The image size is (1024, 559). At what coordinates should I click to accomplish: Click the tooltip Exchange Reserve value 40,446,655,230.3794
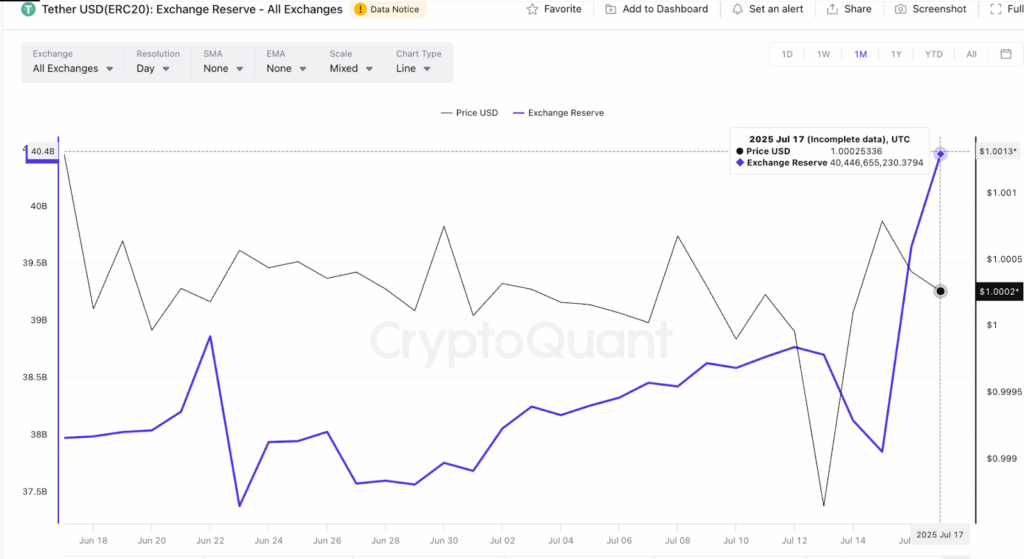(876, 163)
